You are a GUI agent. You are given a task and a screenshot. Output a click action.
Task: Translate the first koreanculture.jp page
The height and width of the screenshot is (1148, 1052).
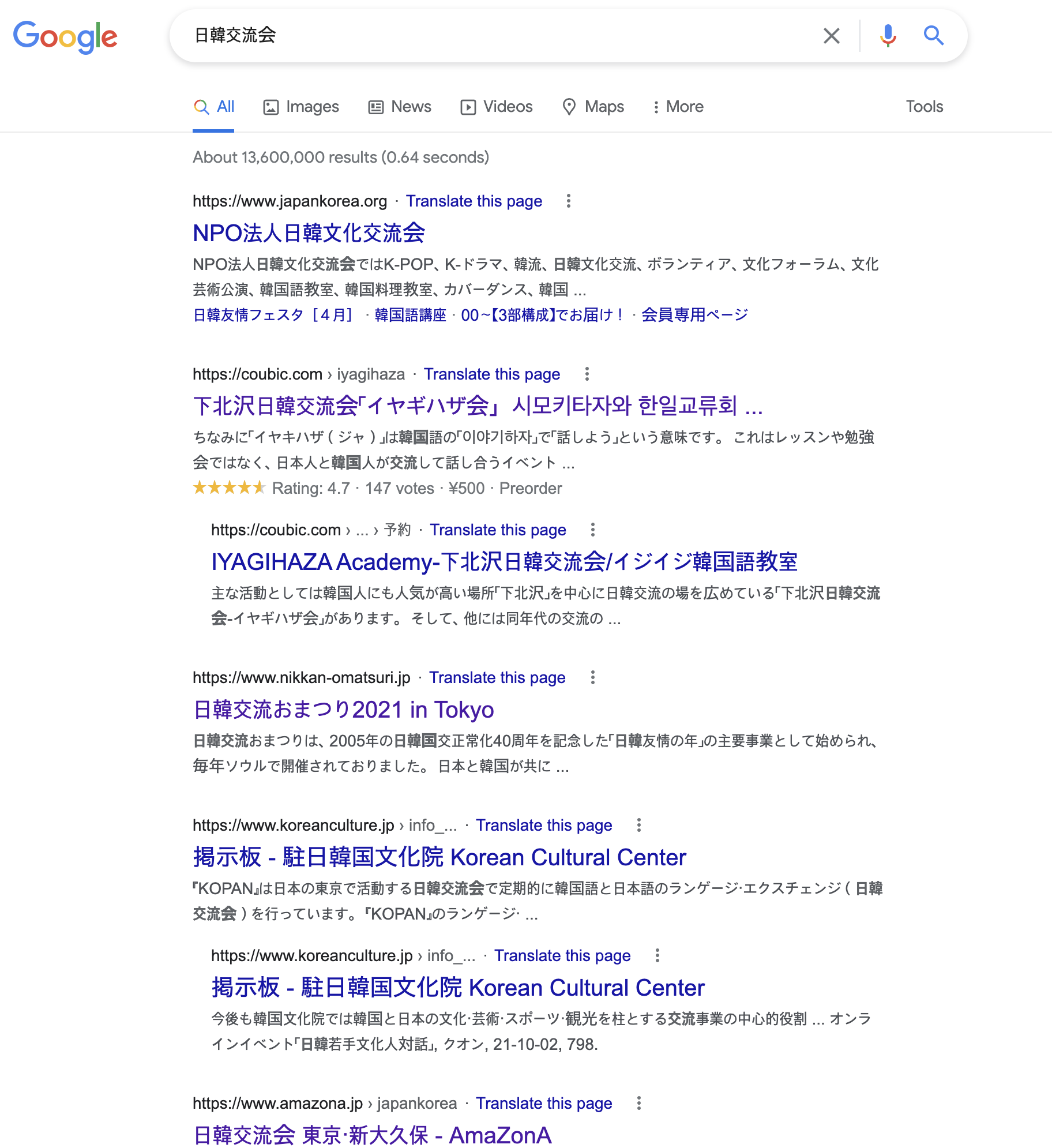pos(544,825)
